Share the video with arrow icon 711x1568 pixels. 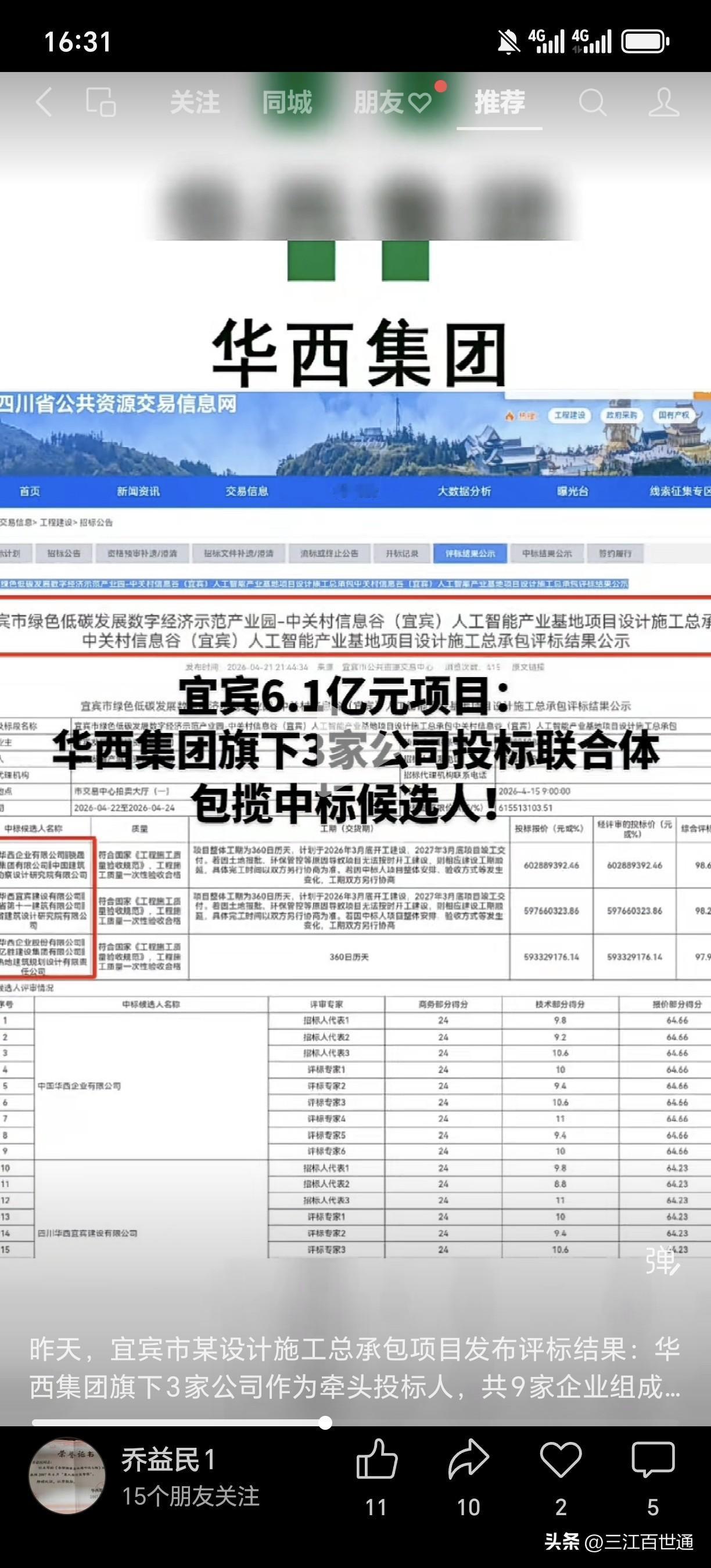[x=469, y=1459]
